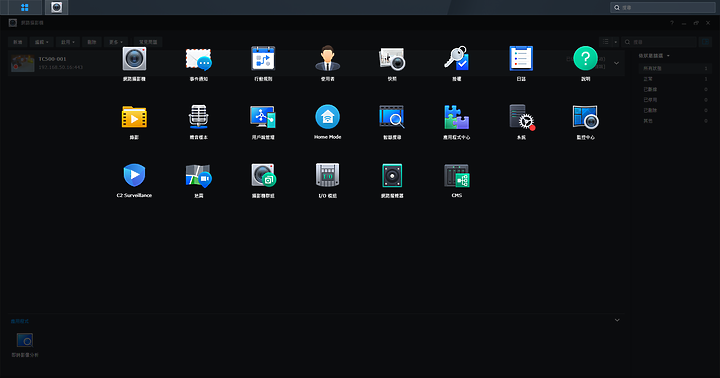Open the Map (地圖) icon

[x=198, y=175]
